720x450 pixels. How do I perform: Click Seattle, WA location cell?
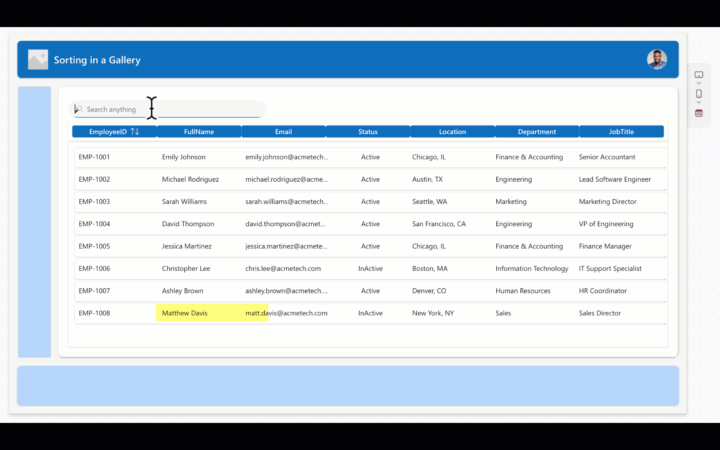click(x=429, y=202)
